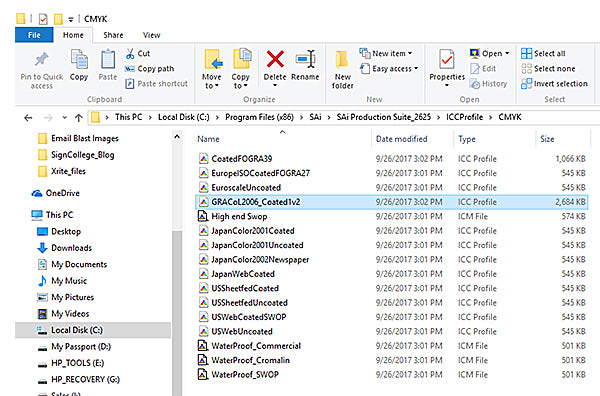Click the Edit button in Open group

483,68
